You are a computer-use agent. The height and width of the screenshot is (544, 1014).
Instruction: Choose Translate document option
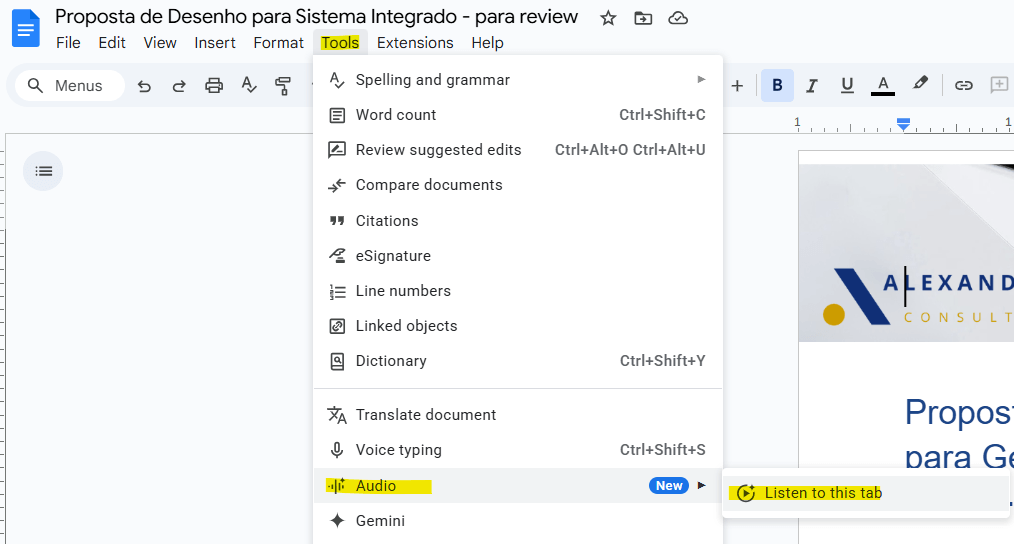tap(426, 415)
